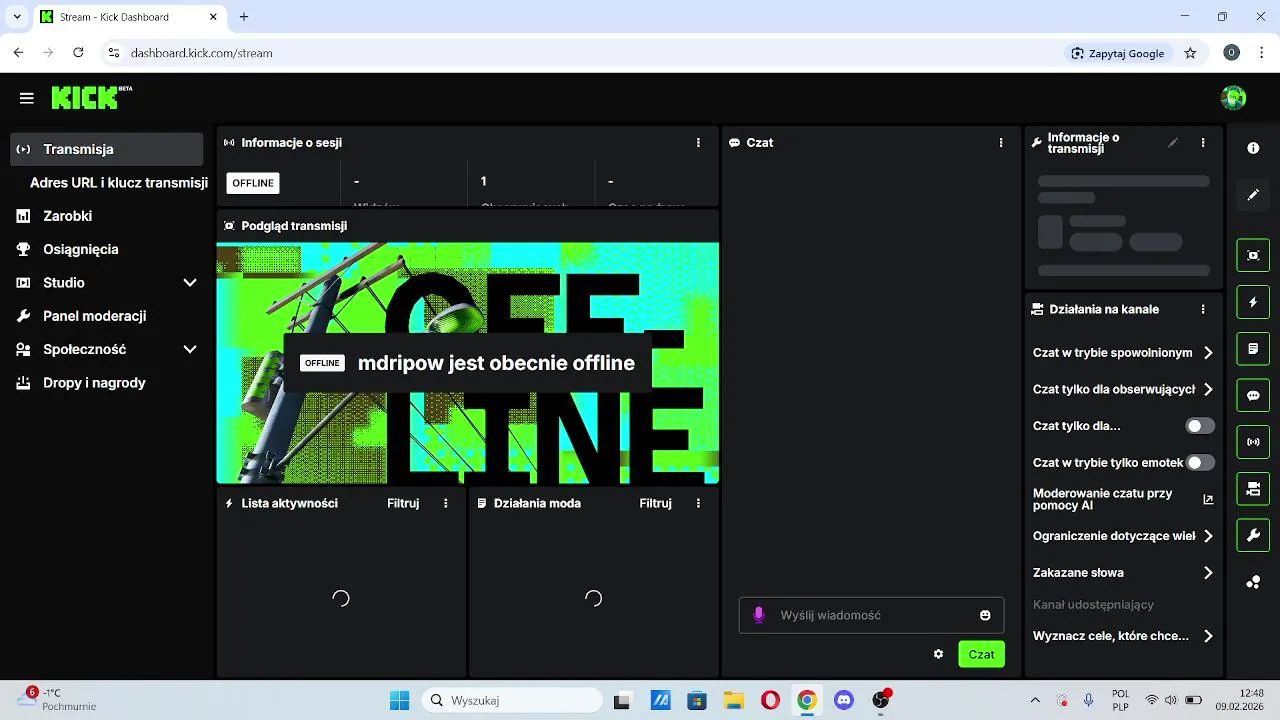Image resolution: width=1280 pixels, height=720 pixels.
Task: Toggle Czat w trybie tylko emotek switch
Action: (1200, 463)
